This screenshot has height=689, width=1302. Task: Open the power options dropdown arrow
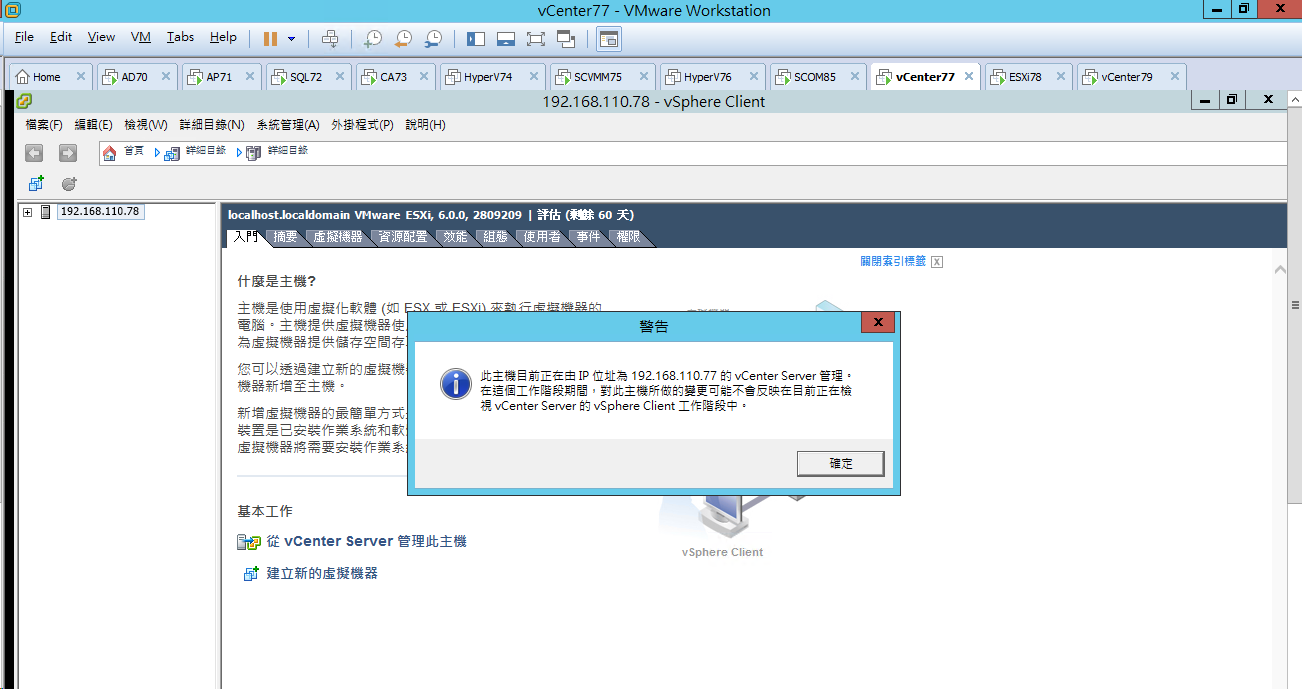point(291,39)
